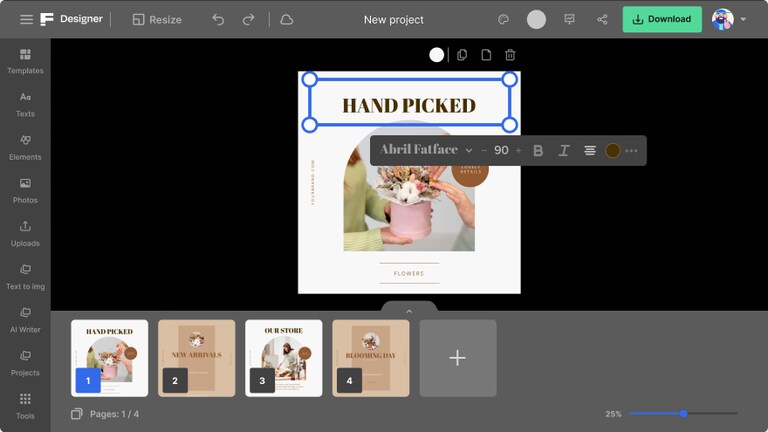Viewport: 768px width, 432px height.
Task: Click the undo arrow icon
Action: 218,19
